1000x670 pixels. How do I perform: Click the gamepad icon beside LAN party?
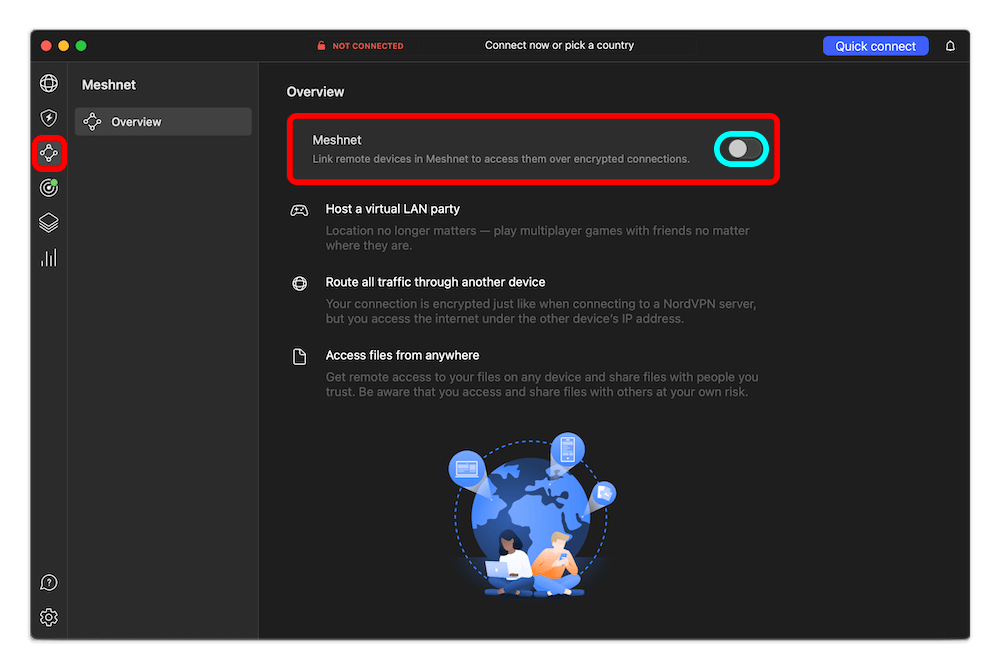tap(299, 210)
